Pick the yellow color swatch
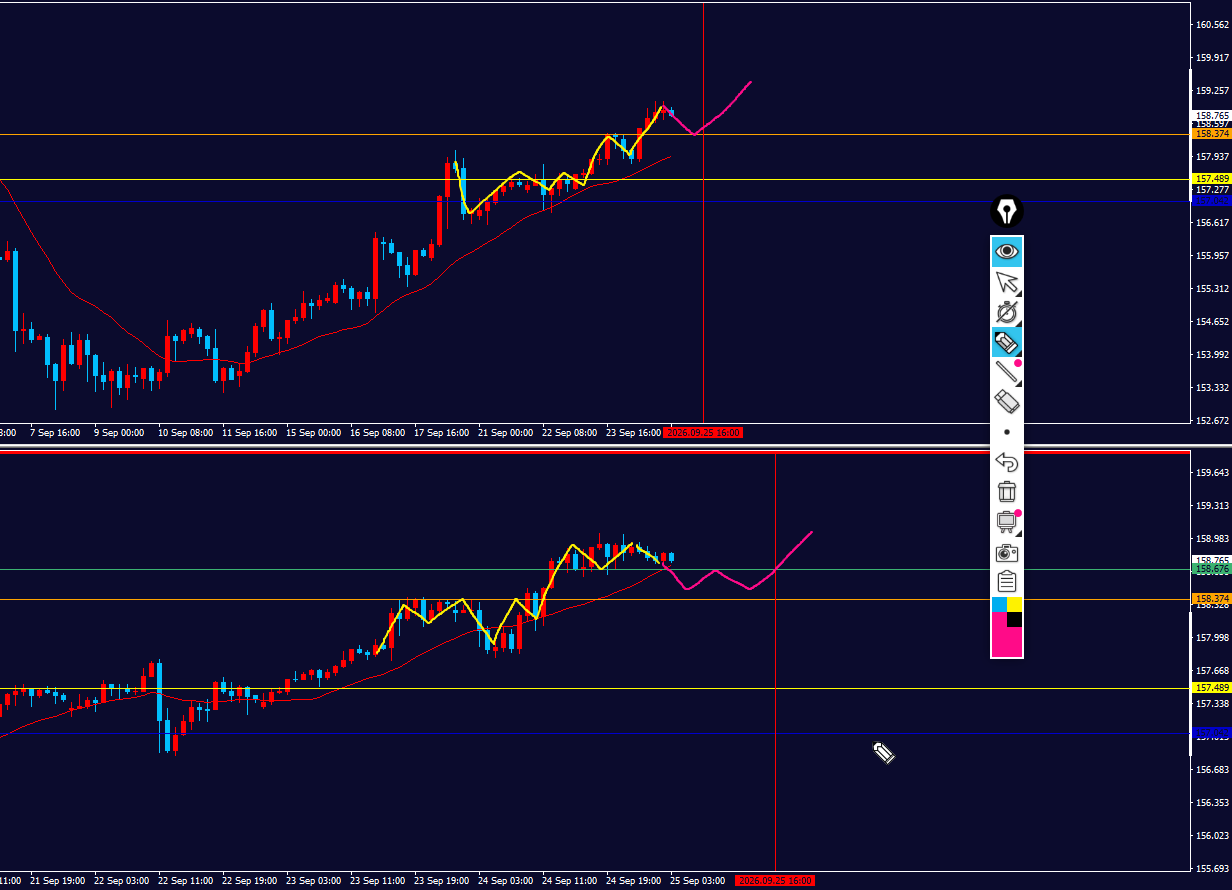Image resolution: width=1232 pixels, height=890 pixels. [x=1015, y=604]
